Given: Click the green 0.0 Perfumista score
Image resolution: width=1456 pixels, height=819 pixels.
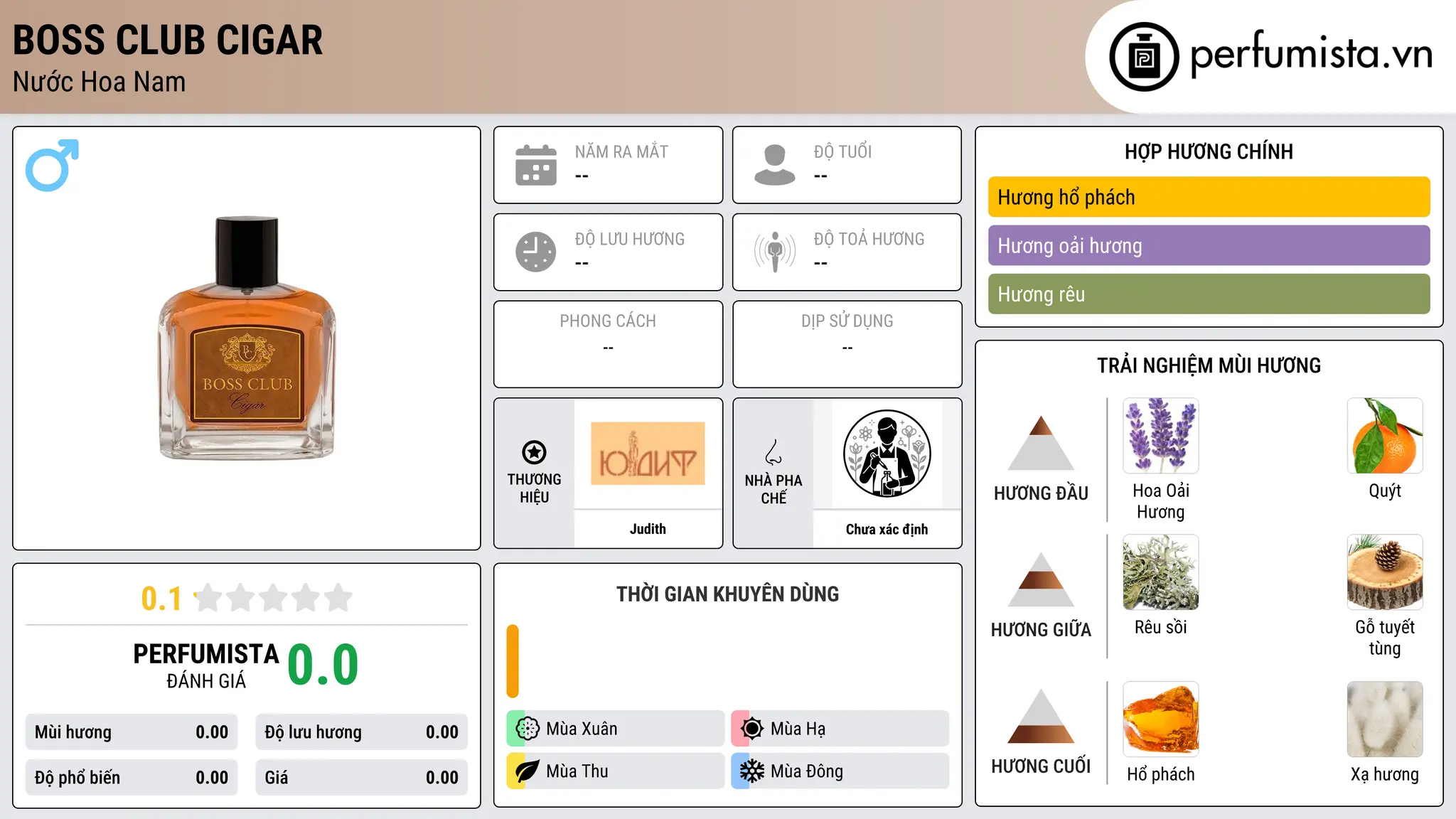Looking at the screenshot, I should [x=323, y=664].
